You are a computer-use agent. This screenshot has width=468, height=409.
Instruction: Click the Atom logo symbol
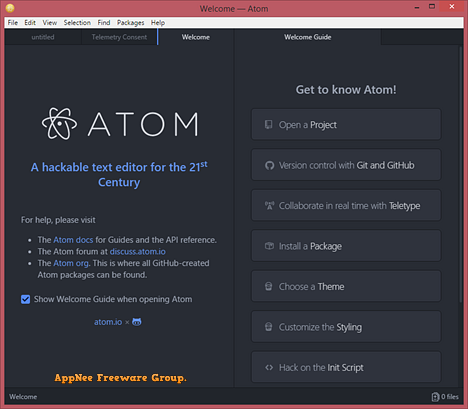coord(59,124)
